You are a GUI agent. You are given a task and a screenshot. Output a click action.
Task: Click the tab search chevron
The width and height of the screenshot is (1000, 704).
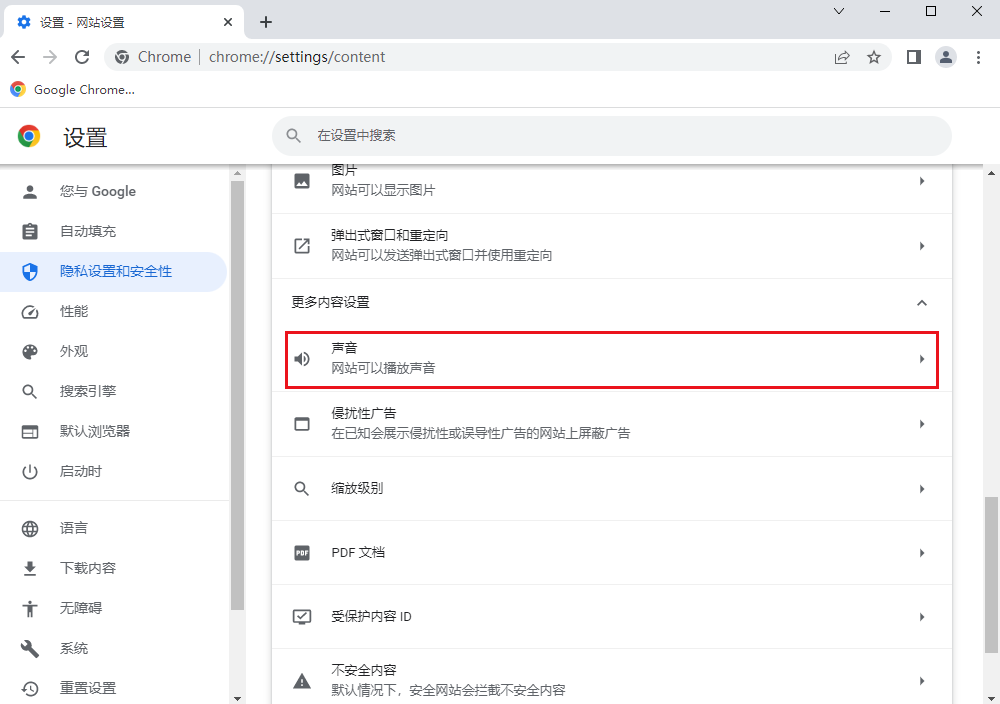(x=839, y=11)
